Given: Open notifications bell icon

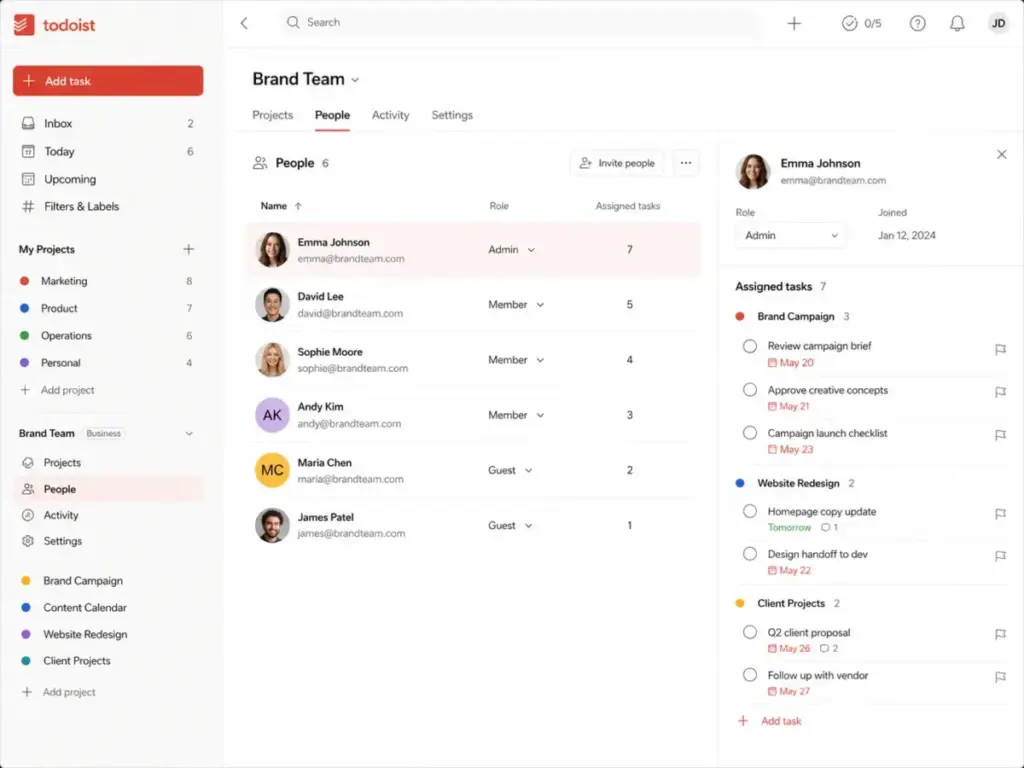Looking at the screenshot, I should 957,24.
